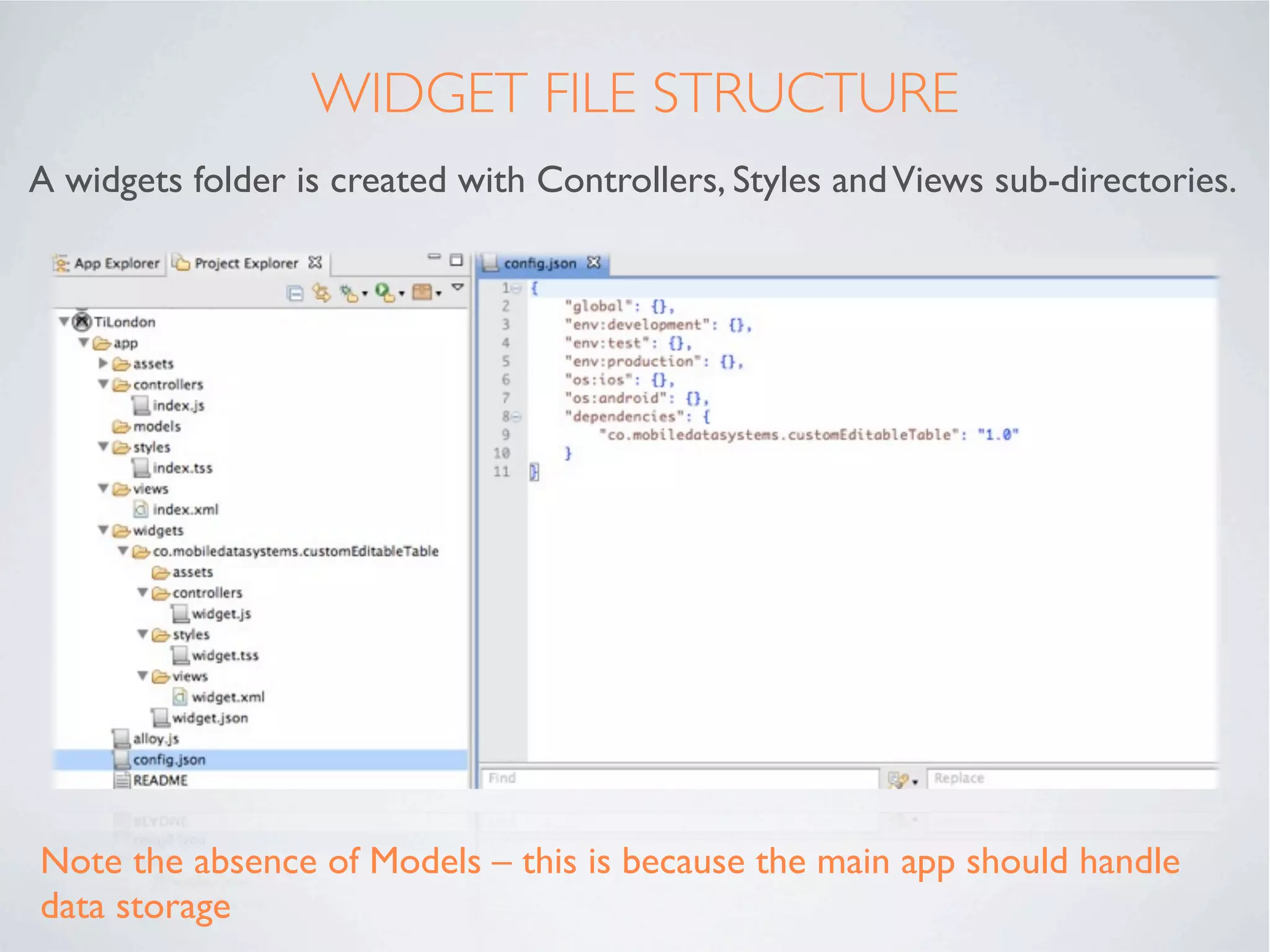Fold the dependencies block at line 8
The height and width of the screenshot is (952, 1270).
tap(517, 417)
